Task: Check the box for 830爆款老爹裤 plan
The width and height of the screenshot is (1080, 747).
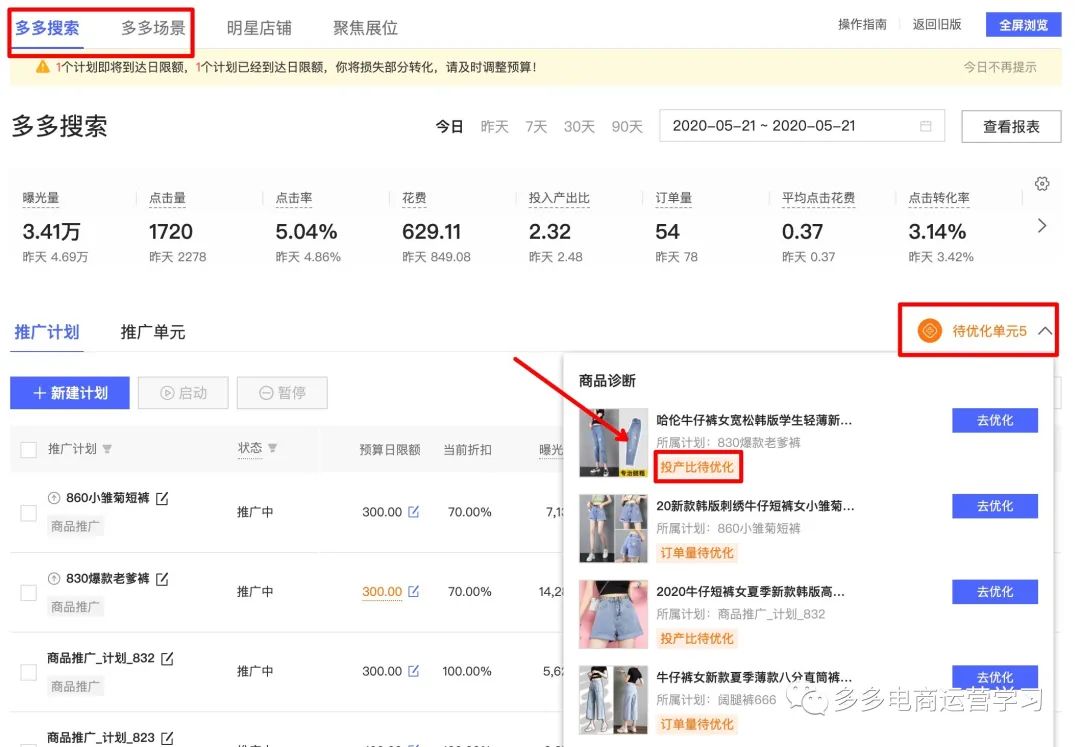Action: click(28, 593)
